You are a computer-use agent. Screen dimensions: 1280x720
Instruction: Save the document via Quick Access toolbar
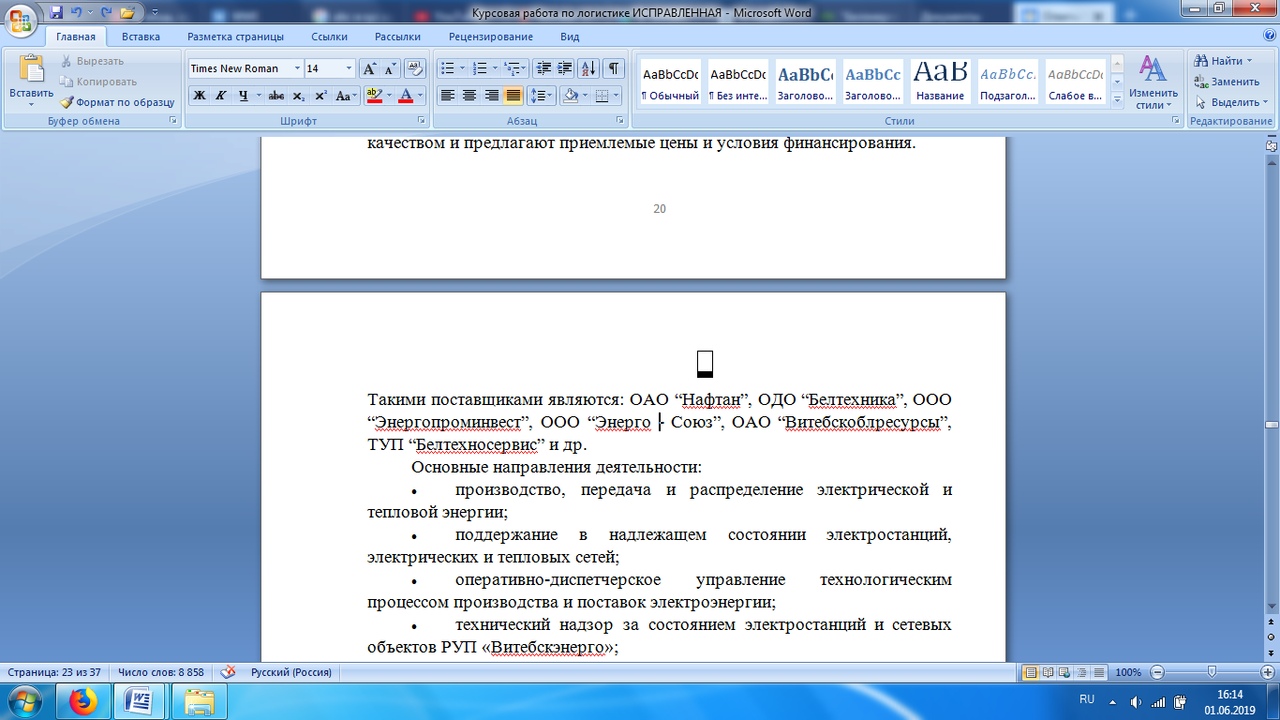coord(56,13)
